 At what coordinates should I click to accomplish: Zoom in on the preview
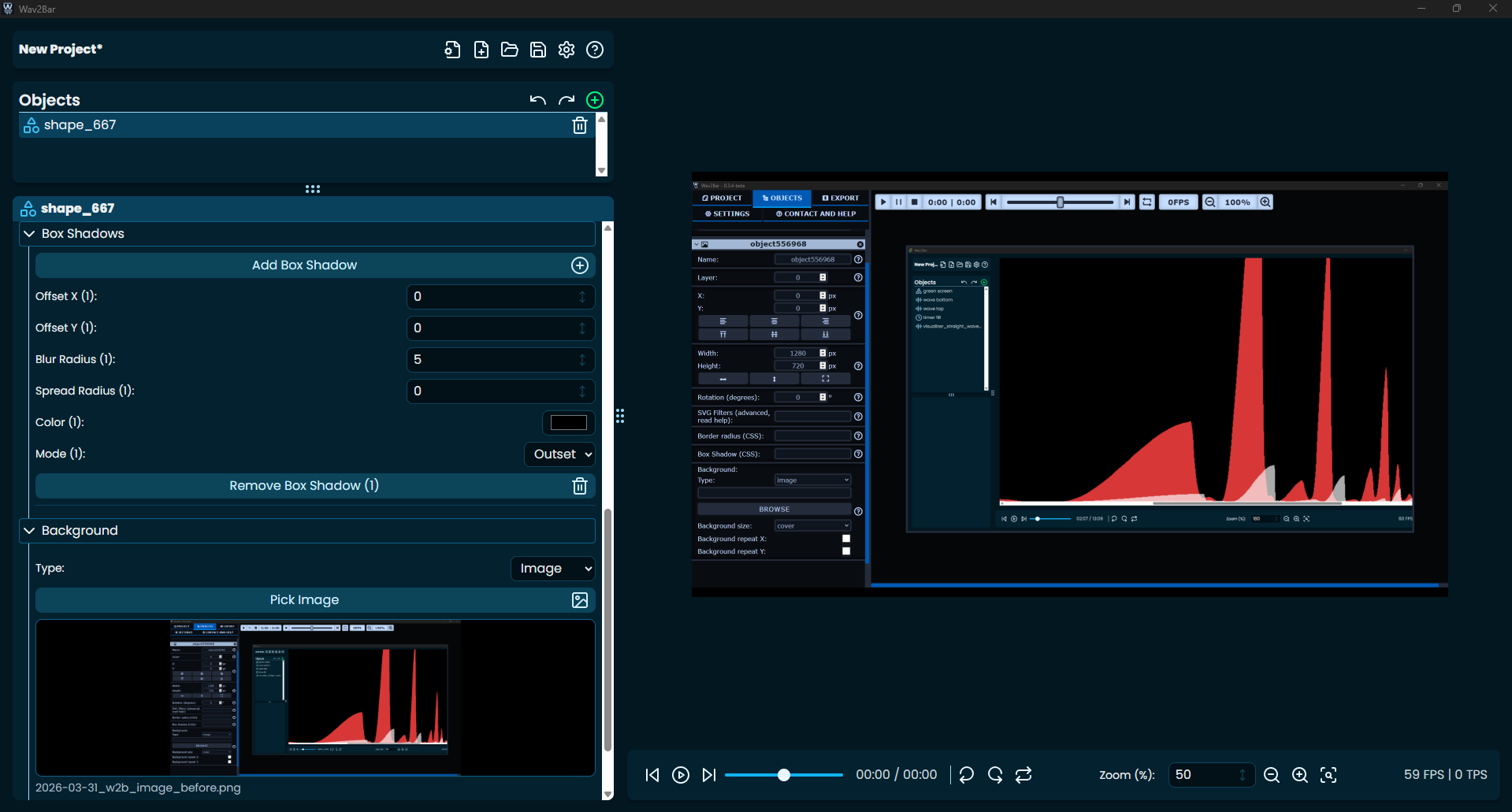coord(1300,775)
